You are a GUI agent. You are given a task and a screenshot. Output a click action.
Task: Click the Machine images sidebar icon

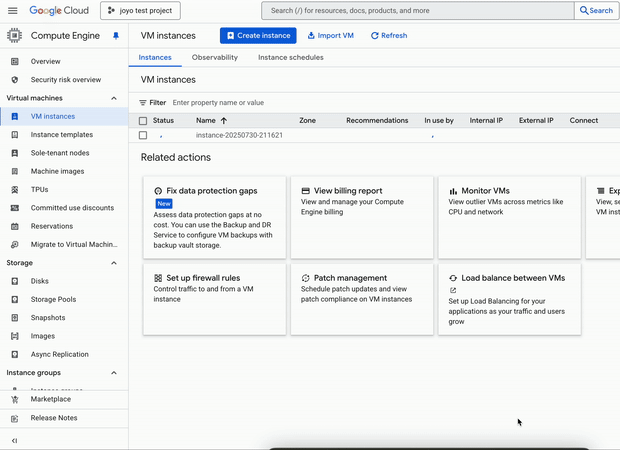pyautogui.click(x=14, y=171)
